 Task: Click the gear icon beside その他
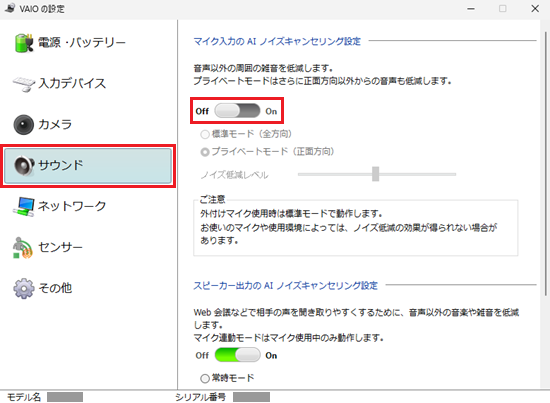[x=24, y=288]
